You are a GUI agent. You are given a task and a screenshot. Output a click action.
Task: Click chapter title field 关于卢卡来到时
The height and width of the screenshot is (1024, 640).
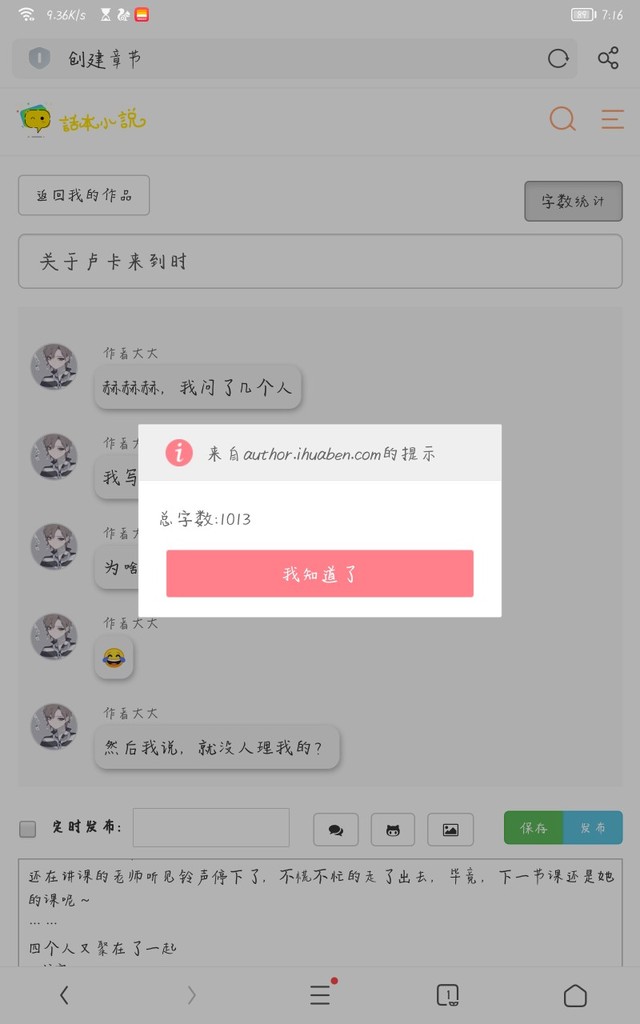(x=320, y=261)
